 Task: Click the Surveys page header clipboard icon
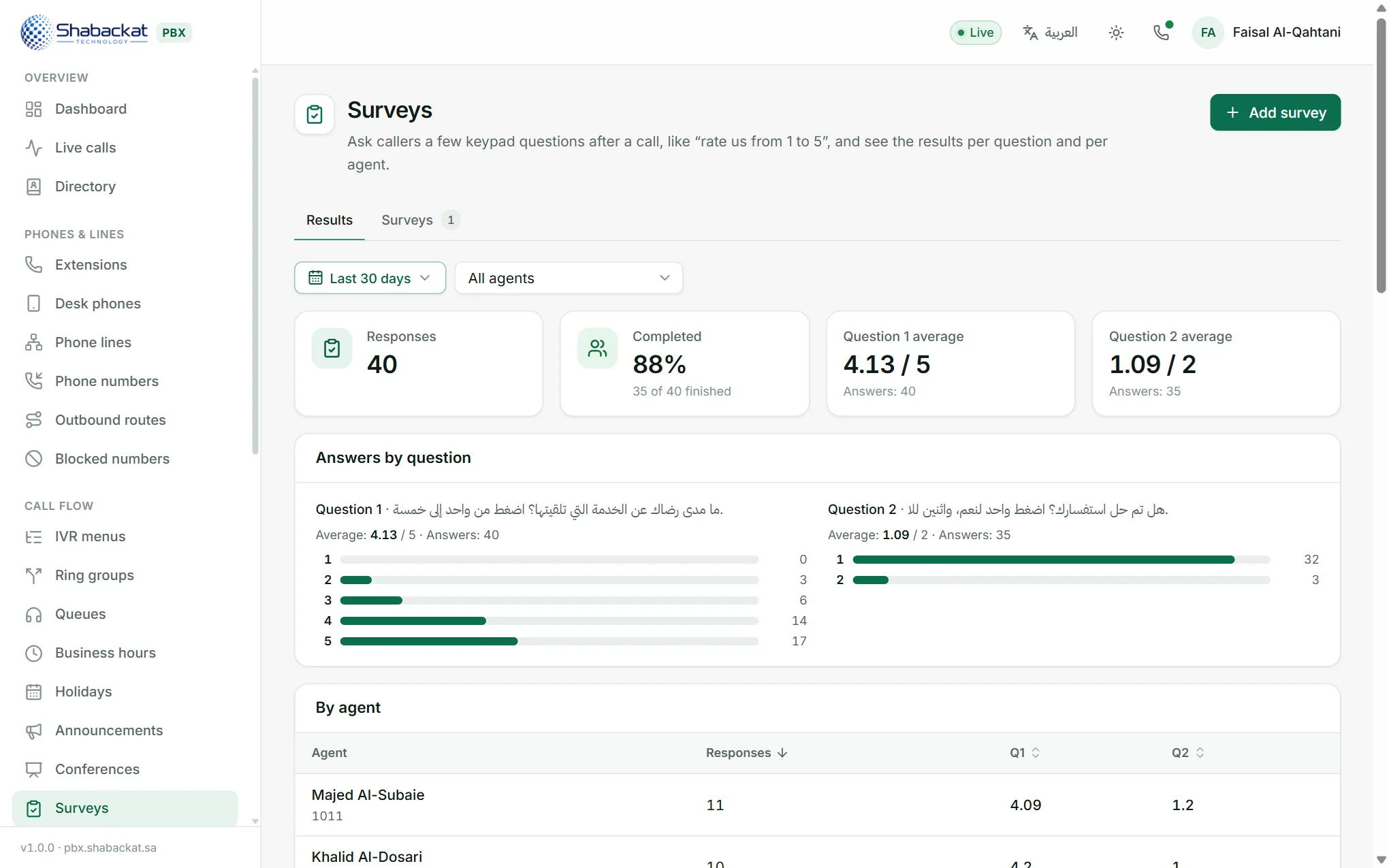point(315,114)
